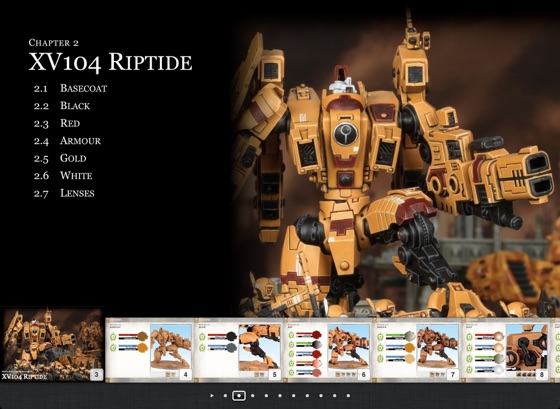This screenshot has width=560, height=409.
Task: Jump to the sixth chapter dot
Action: [293, 395]
